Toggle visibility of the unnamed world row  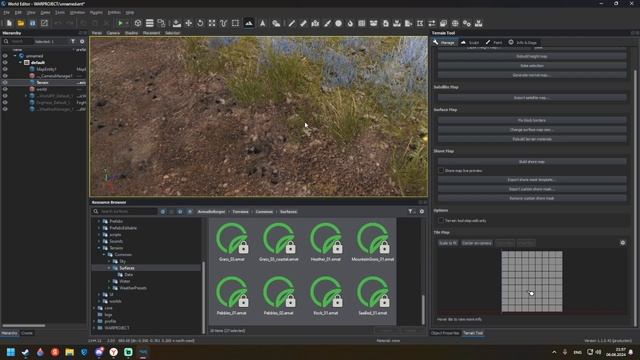(x=5, y=56)
